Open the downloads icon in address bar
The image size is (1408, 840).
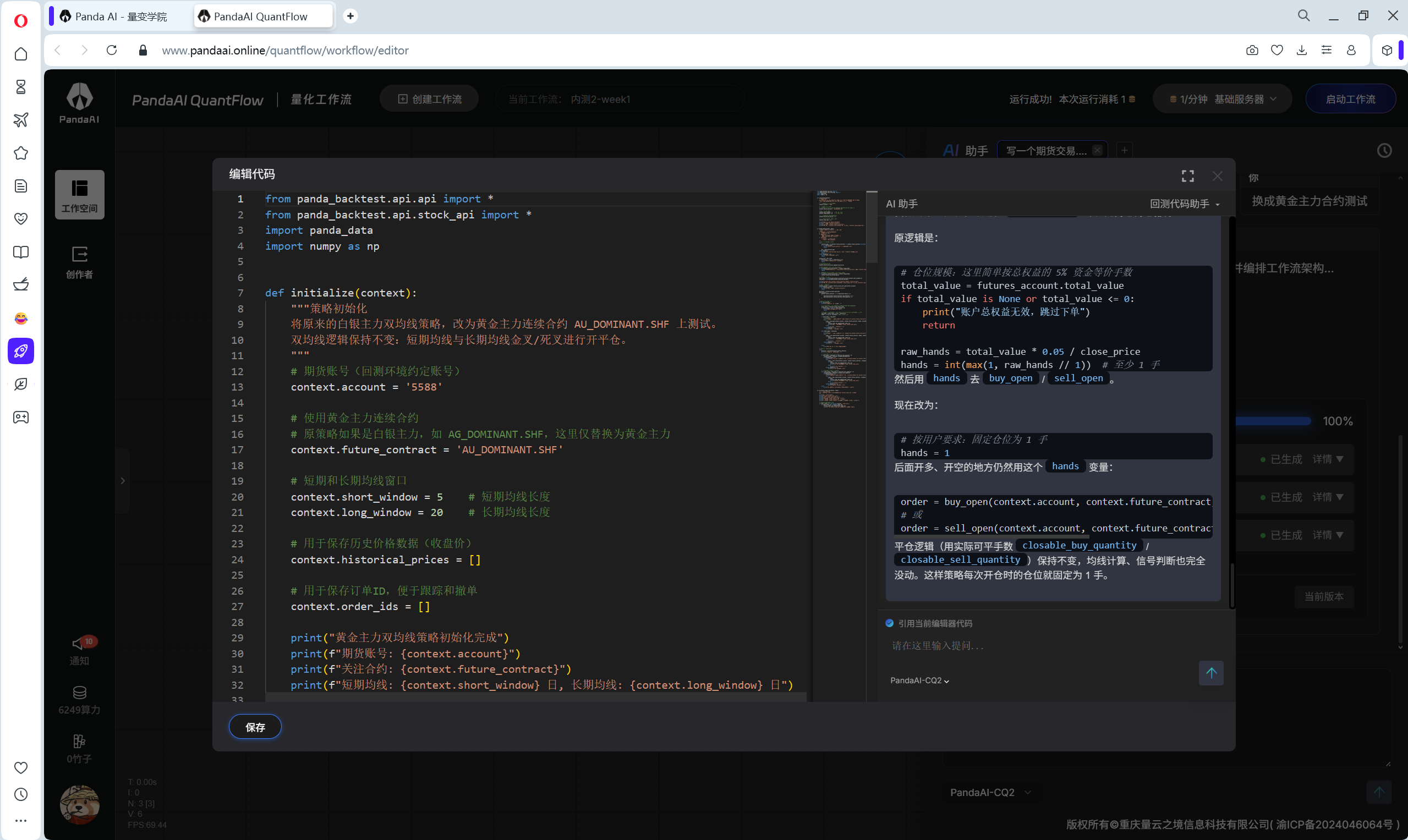pos(1302,51)
